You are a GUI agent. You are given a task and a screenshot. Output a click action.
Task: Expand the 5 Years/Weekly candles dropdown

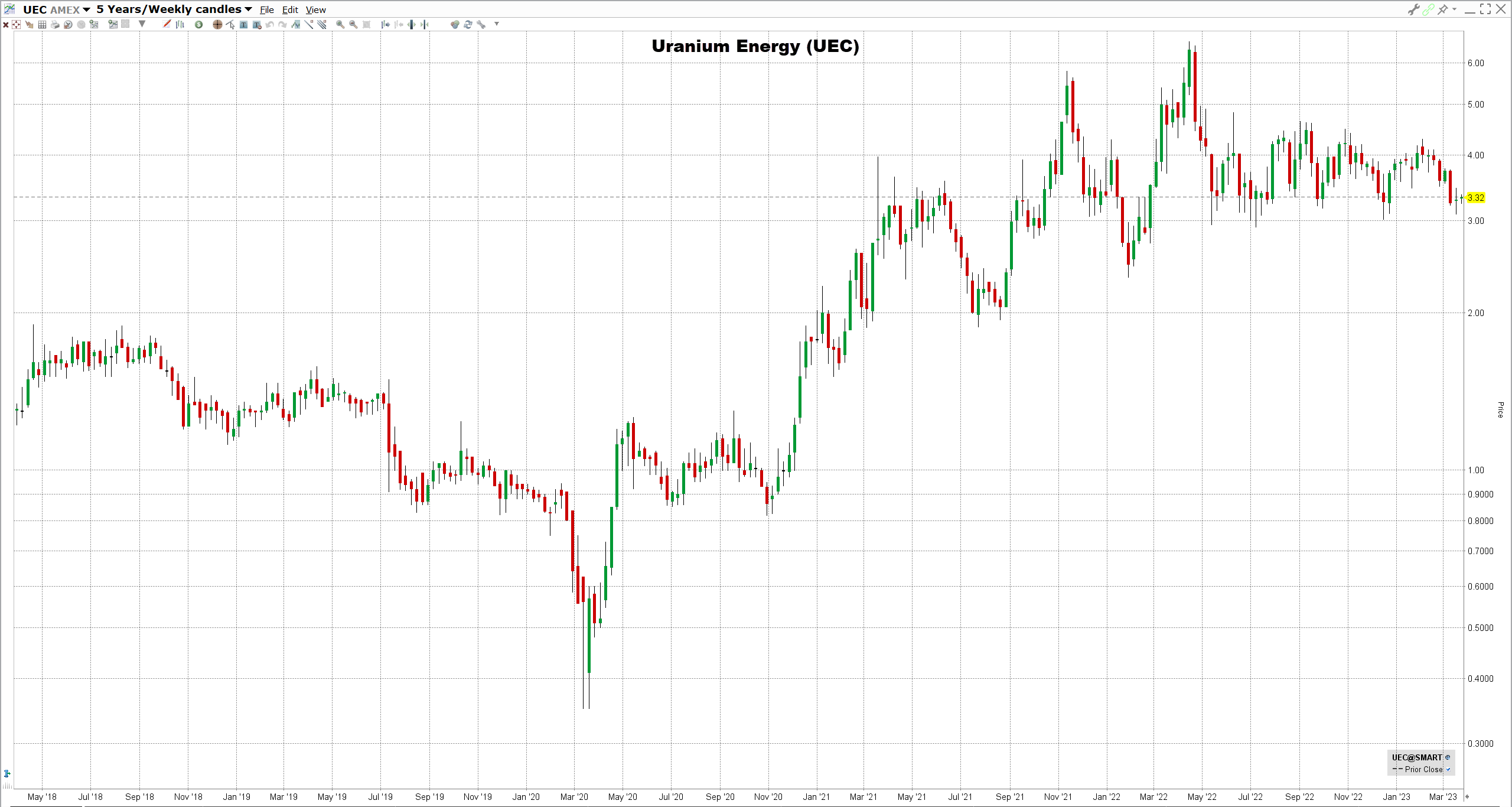pyautogui.click(x=248, y=9)
